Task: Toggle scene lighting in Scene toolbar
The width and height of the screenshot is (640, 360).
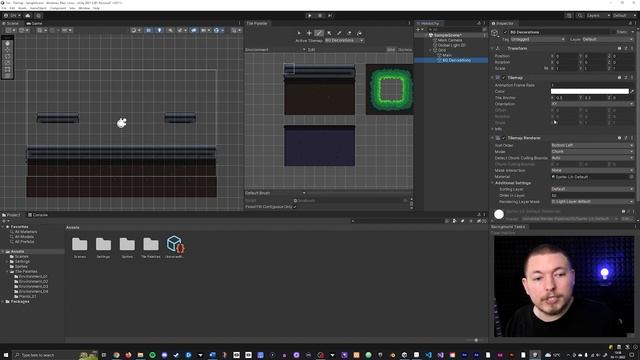Action: [159, 30]
